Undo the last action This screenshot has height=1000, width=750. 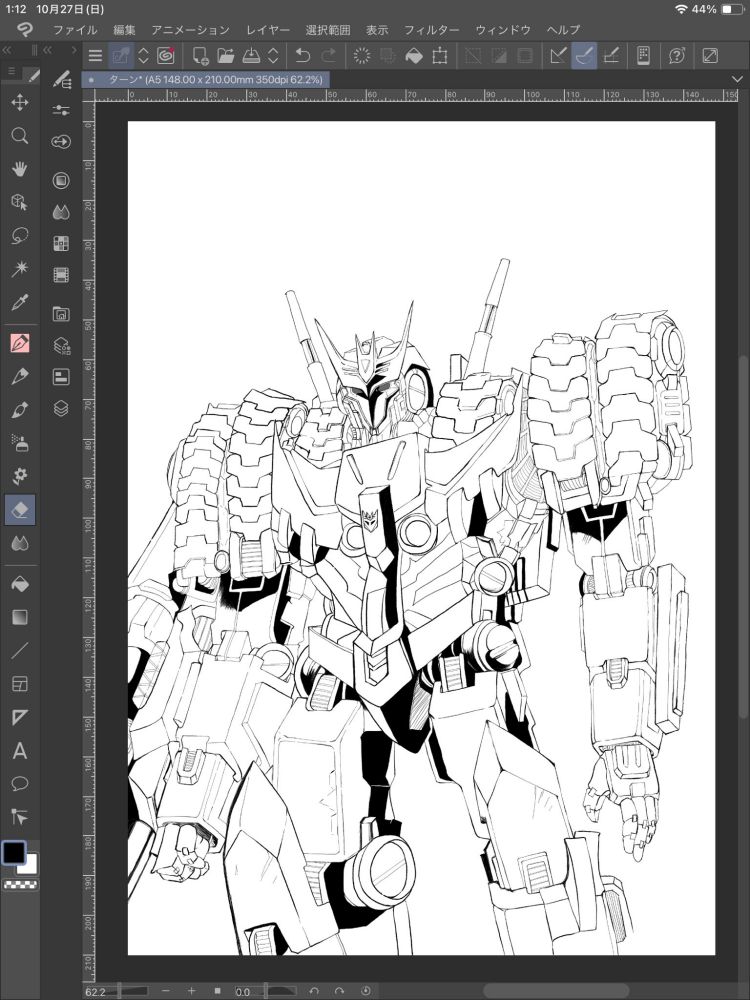click(x=302, y=55)
